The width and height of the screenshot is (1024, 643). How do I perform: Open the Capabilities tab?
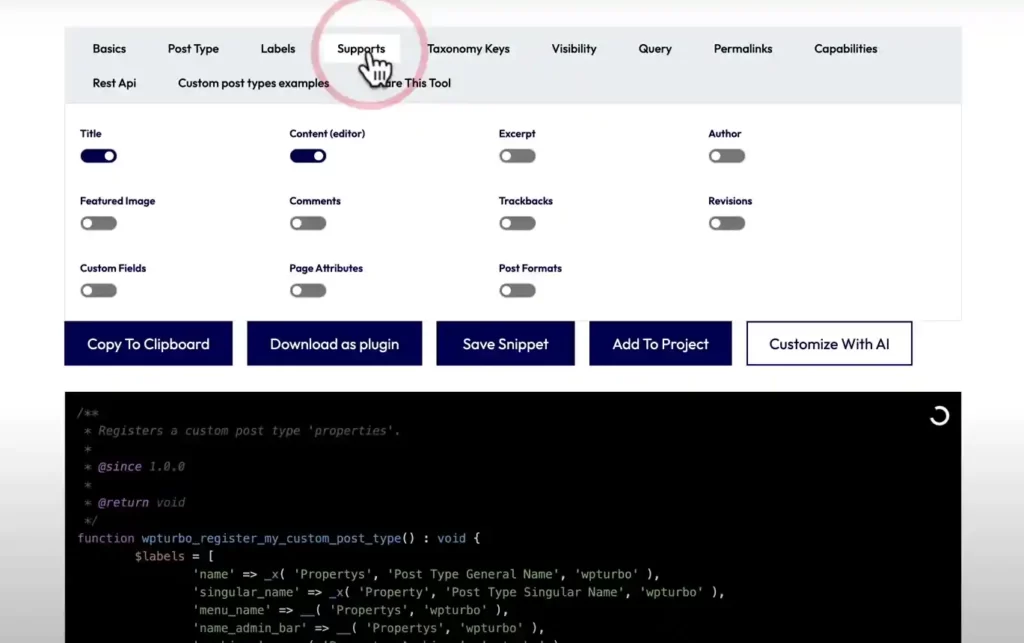846,49
